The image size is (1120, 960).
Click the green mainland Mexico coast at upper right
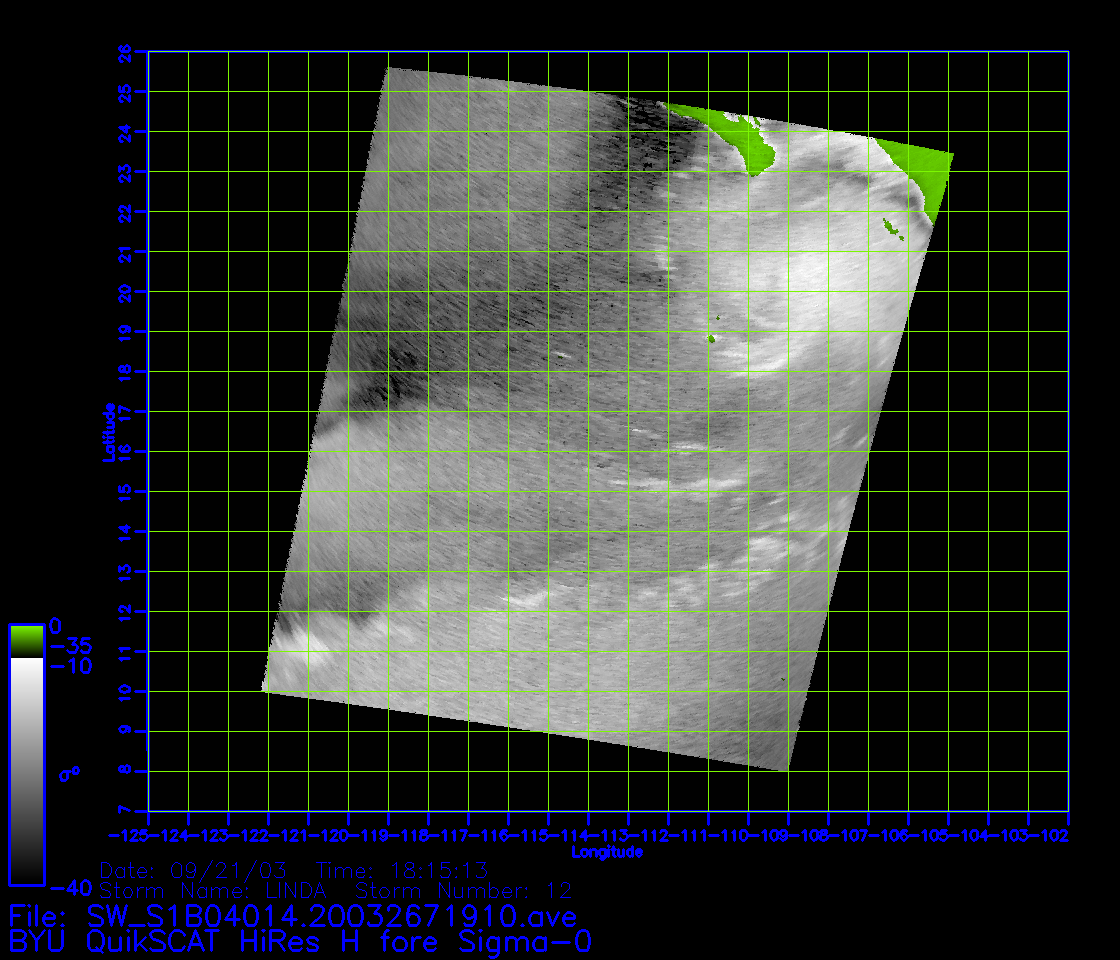coord(922,172)
